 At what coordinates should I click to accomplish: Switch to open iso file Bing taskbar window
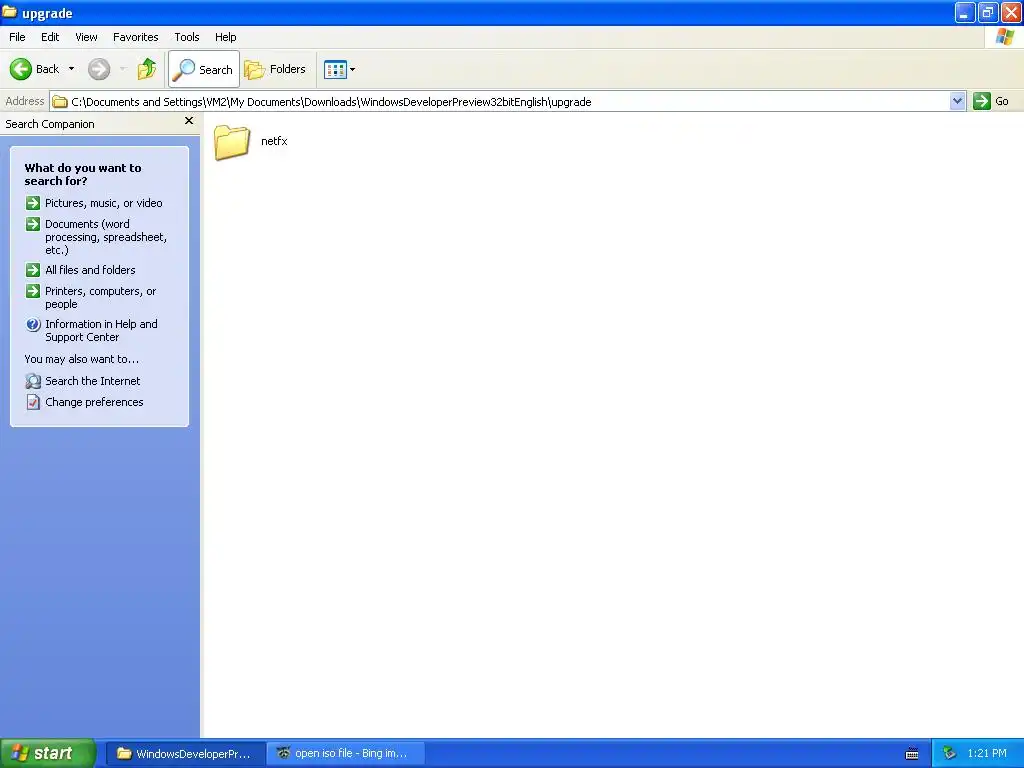coord(345,754)
